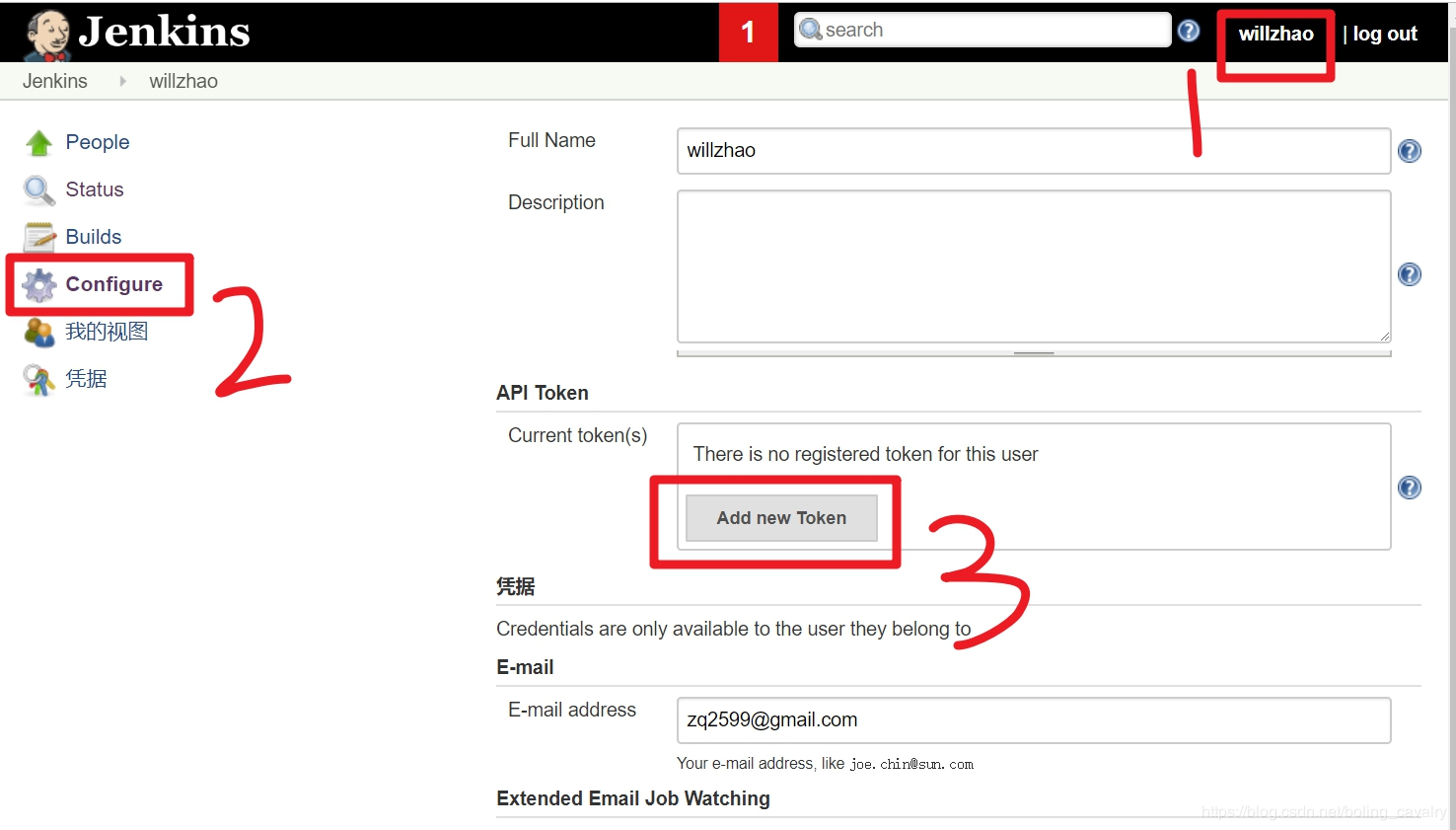This screenshot has height=830, width=1456.
Task: Click the E-mail section heading
Action: (x=525, y=667)
